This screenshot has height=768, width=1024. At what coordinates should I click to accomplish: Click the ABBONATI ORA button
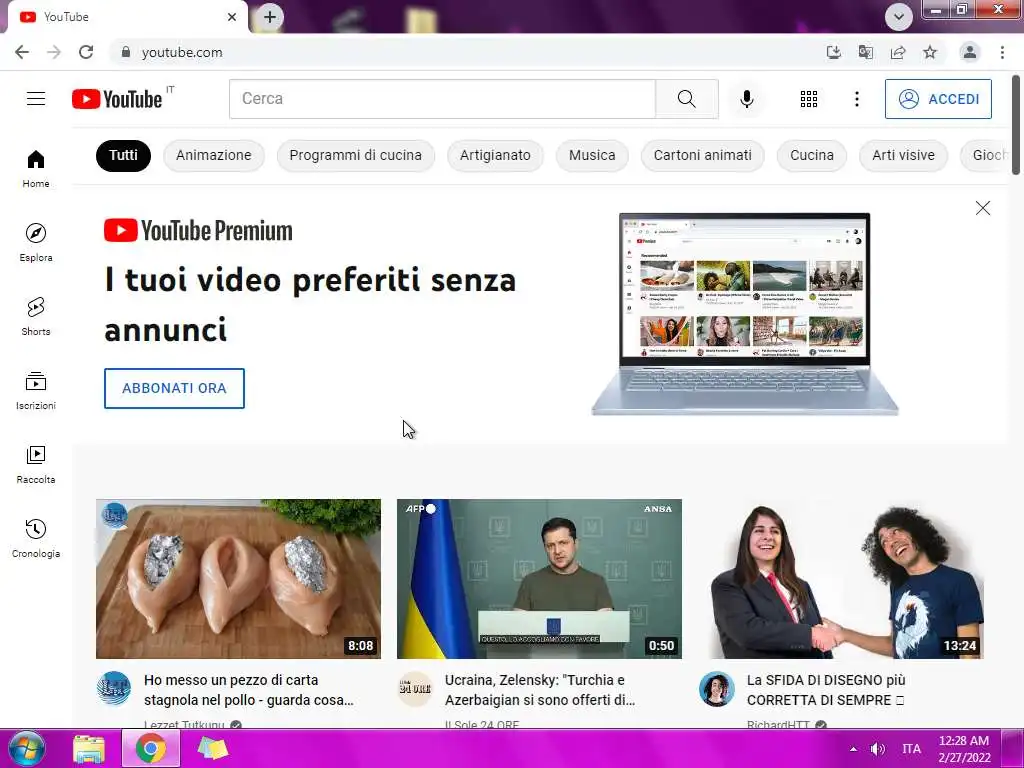(174, 388)
